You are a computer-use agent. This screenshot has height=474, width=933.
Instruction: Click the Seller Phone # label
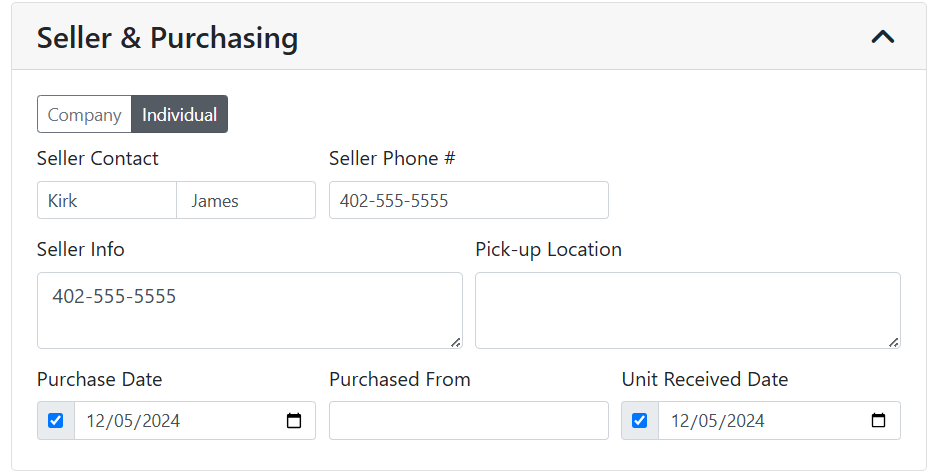[392, 158]
